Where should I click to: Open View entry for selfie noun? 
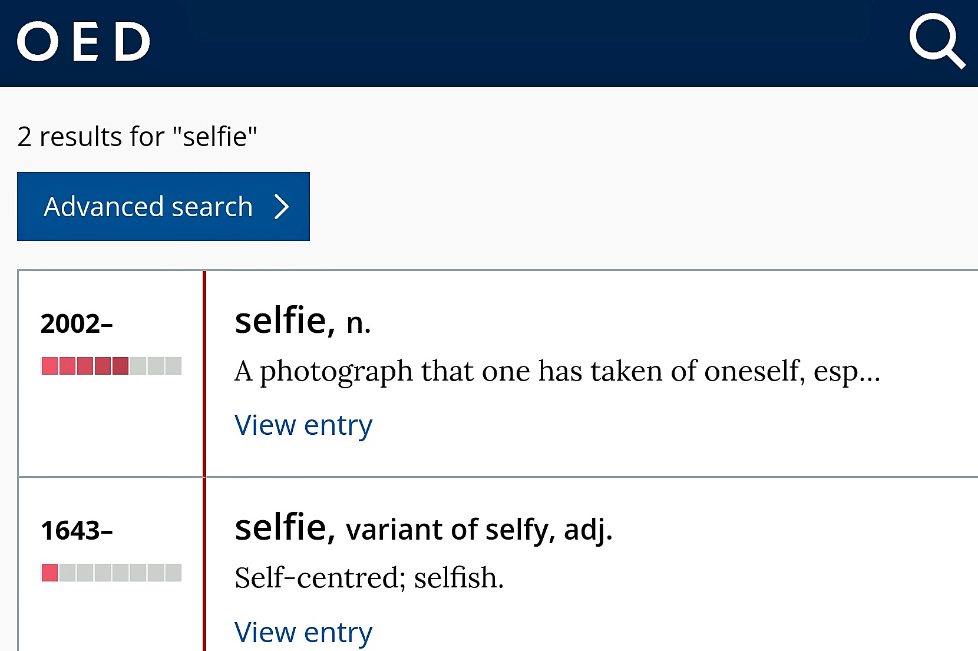(x=303, y=425)
